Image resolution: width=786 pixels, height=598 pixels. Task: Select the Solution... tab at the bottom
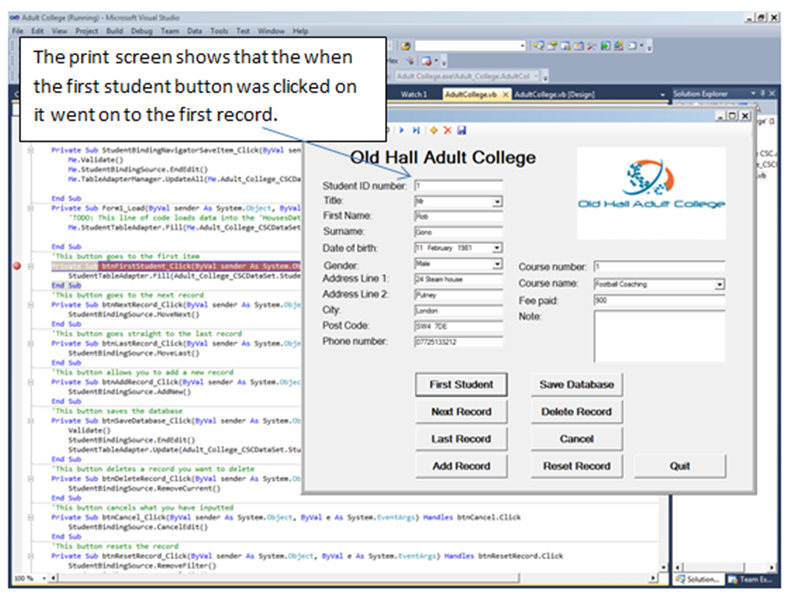[699, 579]
